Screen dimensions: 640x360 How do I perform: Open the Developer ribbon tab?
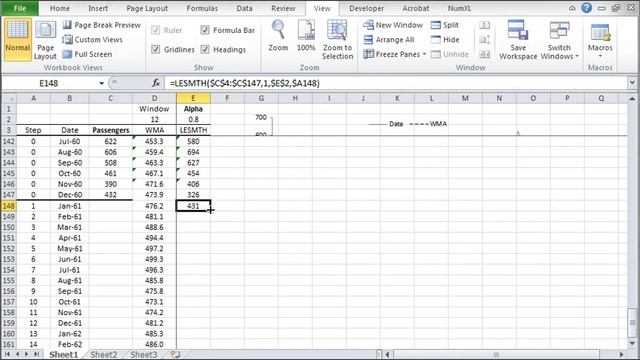366,8
